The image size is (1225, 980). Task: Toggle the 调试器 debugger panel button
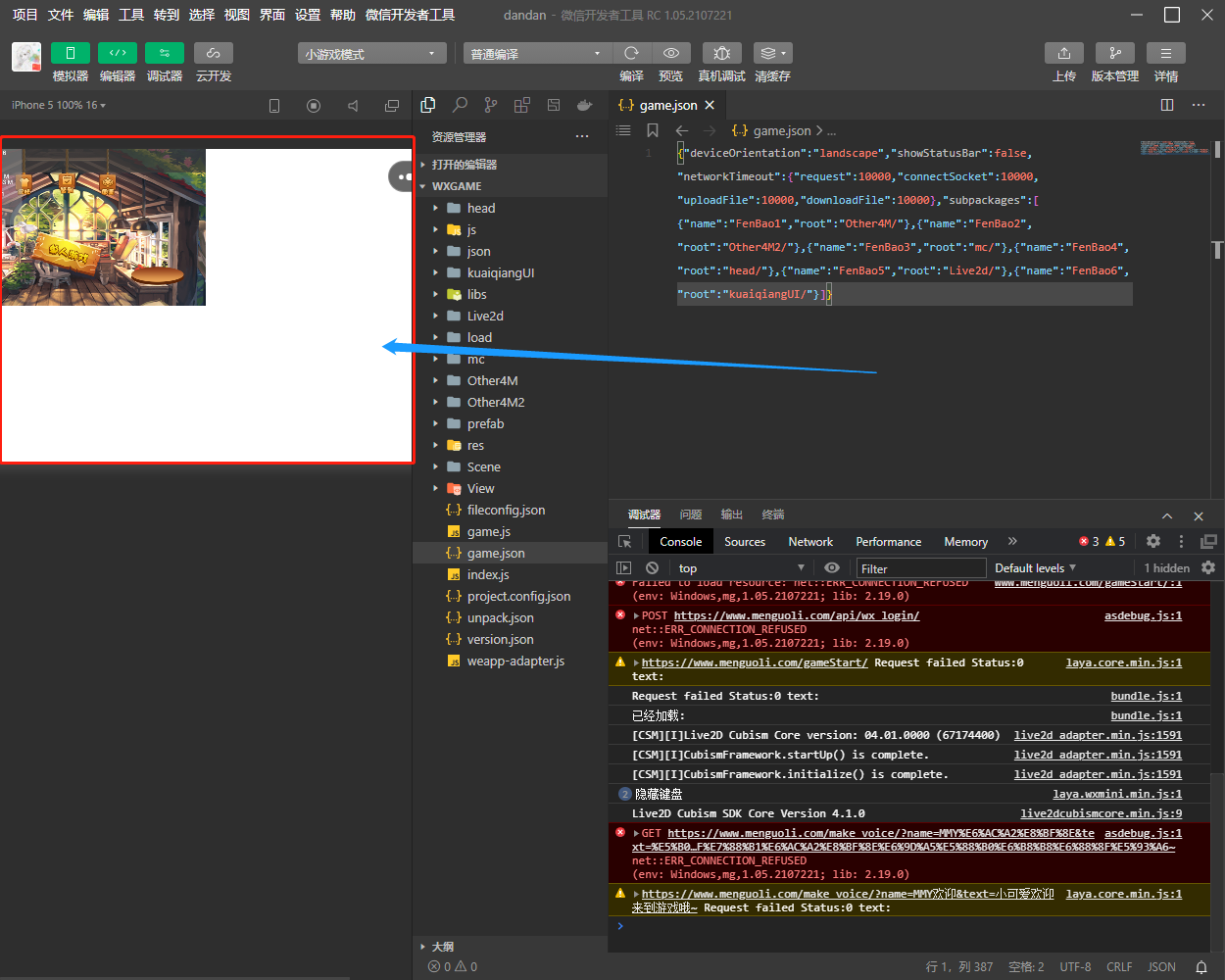click(x=165, y=53)
